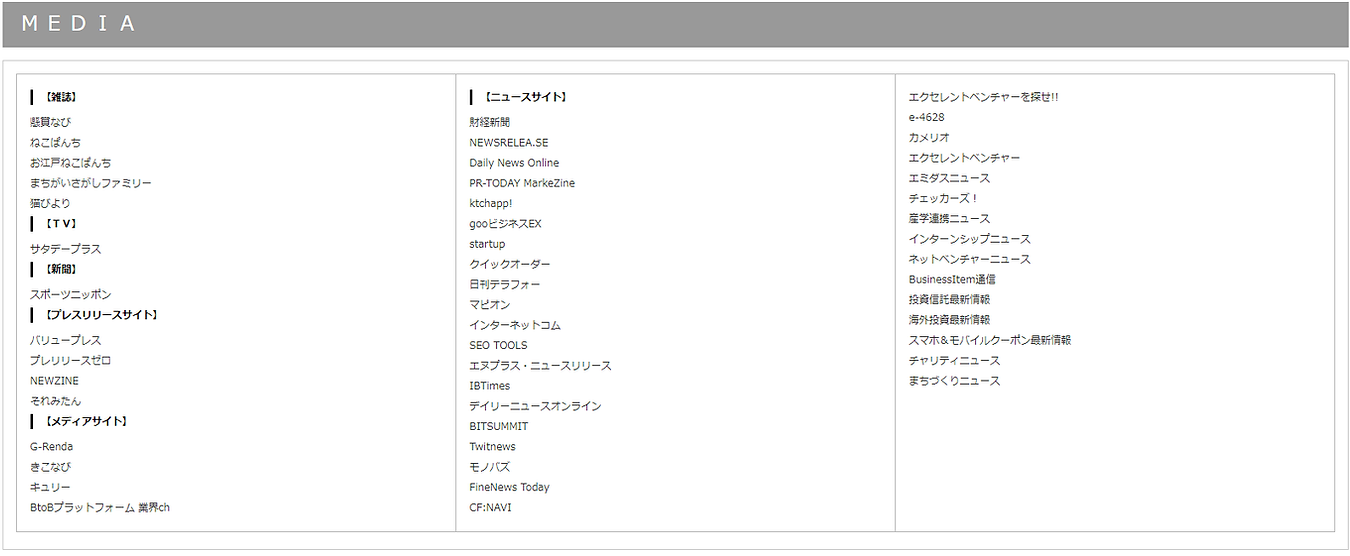The height and width of the screenshot is (556, 1350).
Task: Click エヌプラス・ニュースリリース entry
Action: (x=540, y=365)
